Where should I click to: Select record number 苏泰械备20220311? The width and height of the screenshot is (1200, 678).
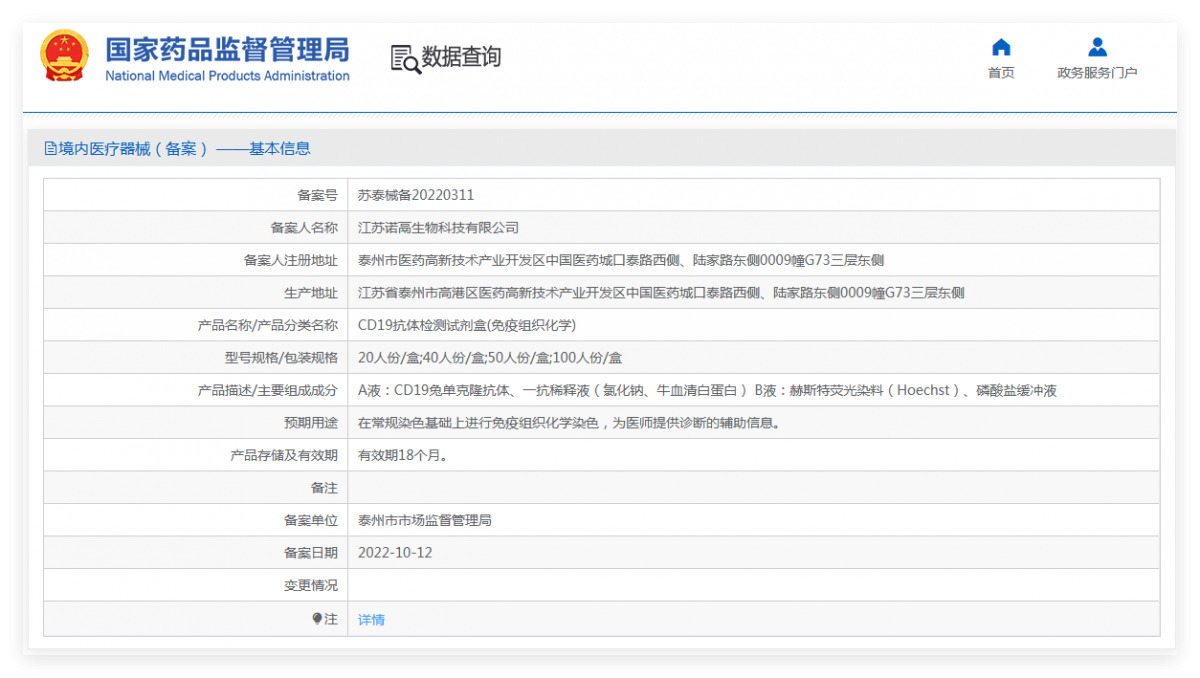tap(416, 195)
